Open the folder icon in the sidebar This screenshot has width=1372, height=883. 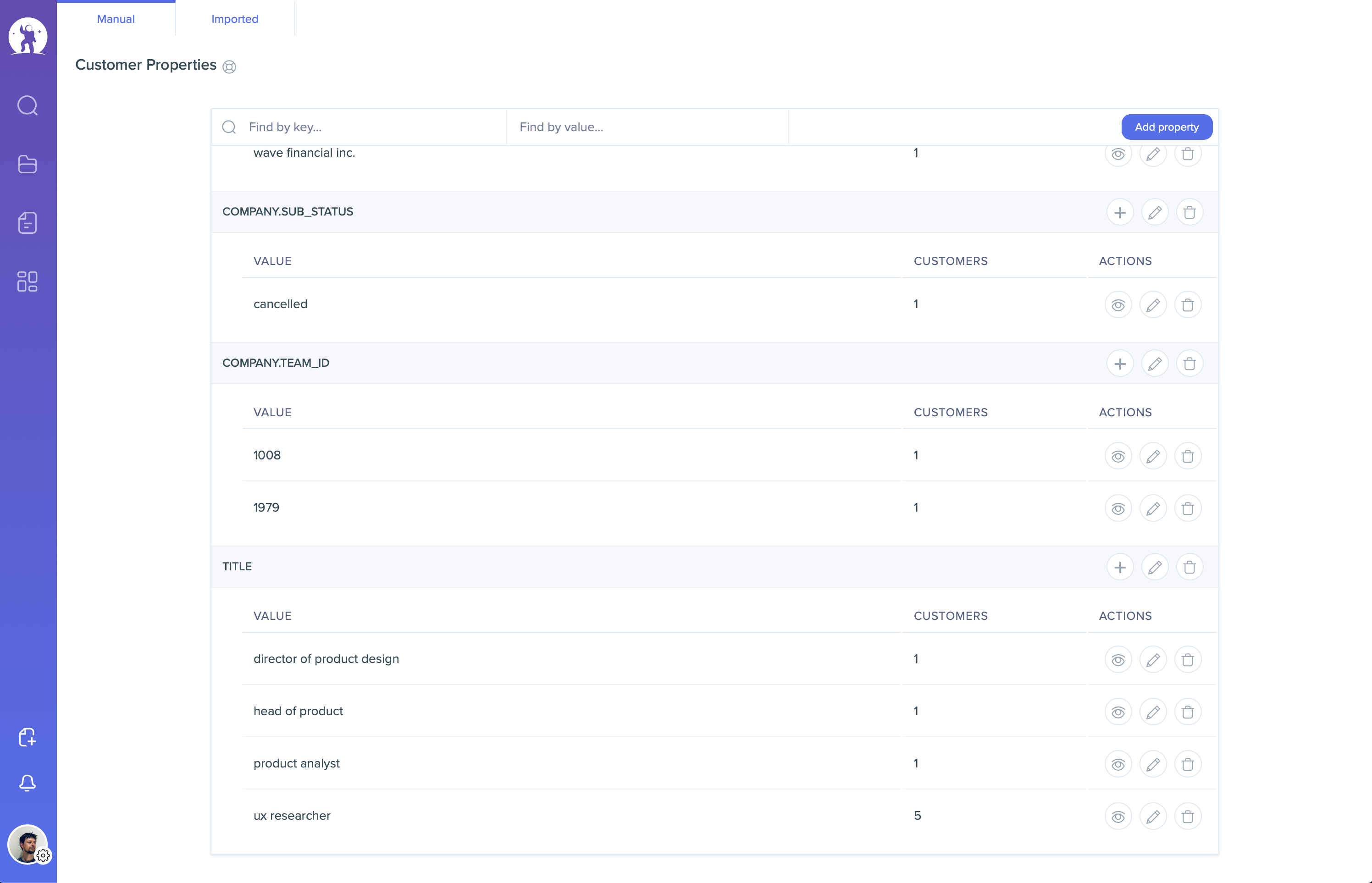[x=28, y=164]
